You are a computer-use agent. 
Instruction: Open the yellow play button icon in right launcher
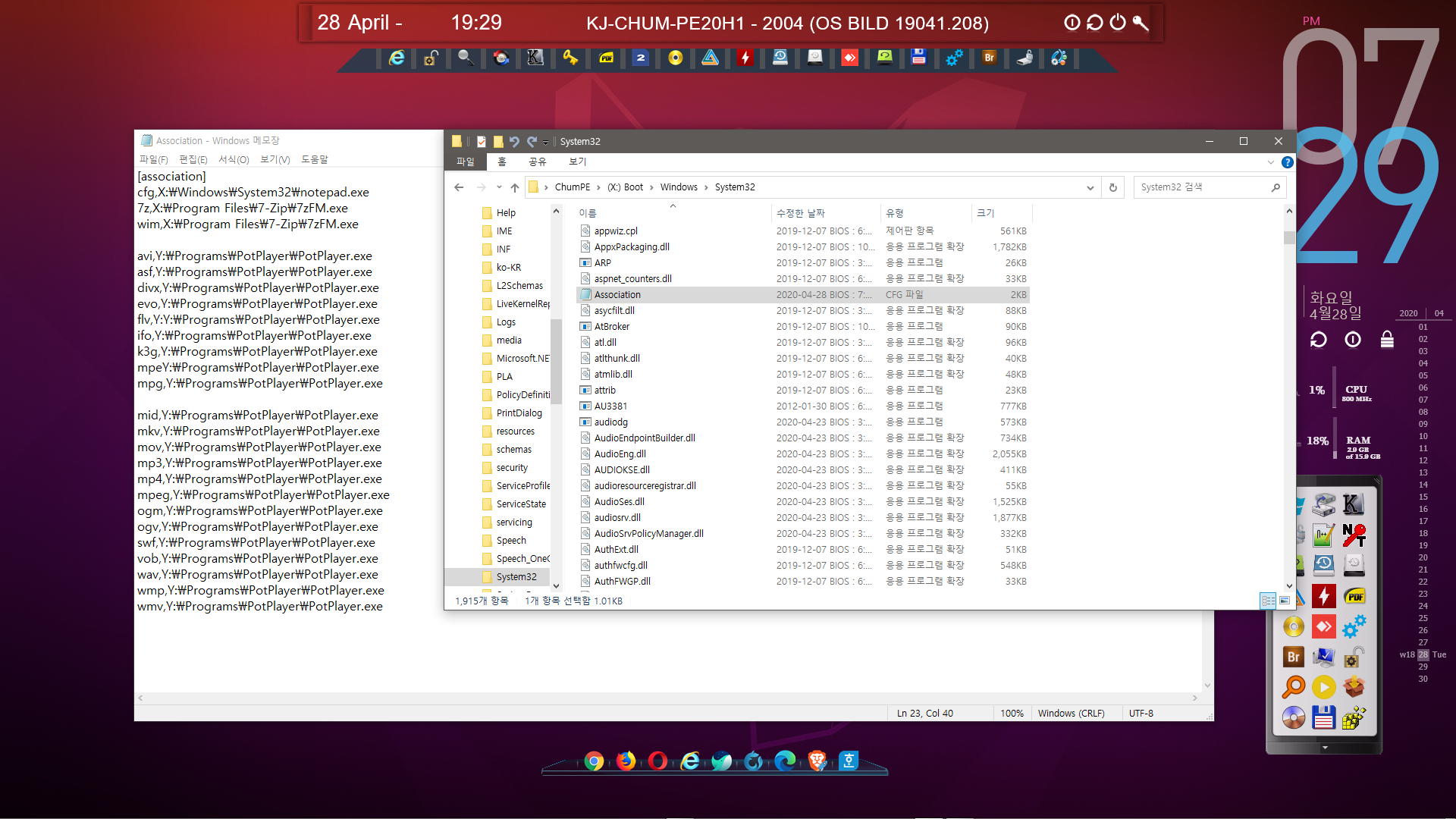(x=1323, y=687)
